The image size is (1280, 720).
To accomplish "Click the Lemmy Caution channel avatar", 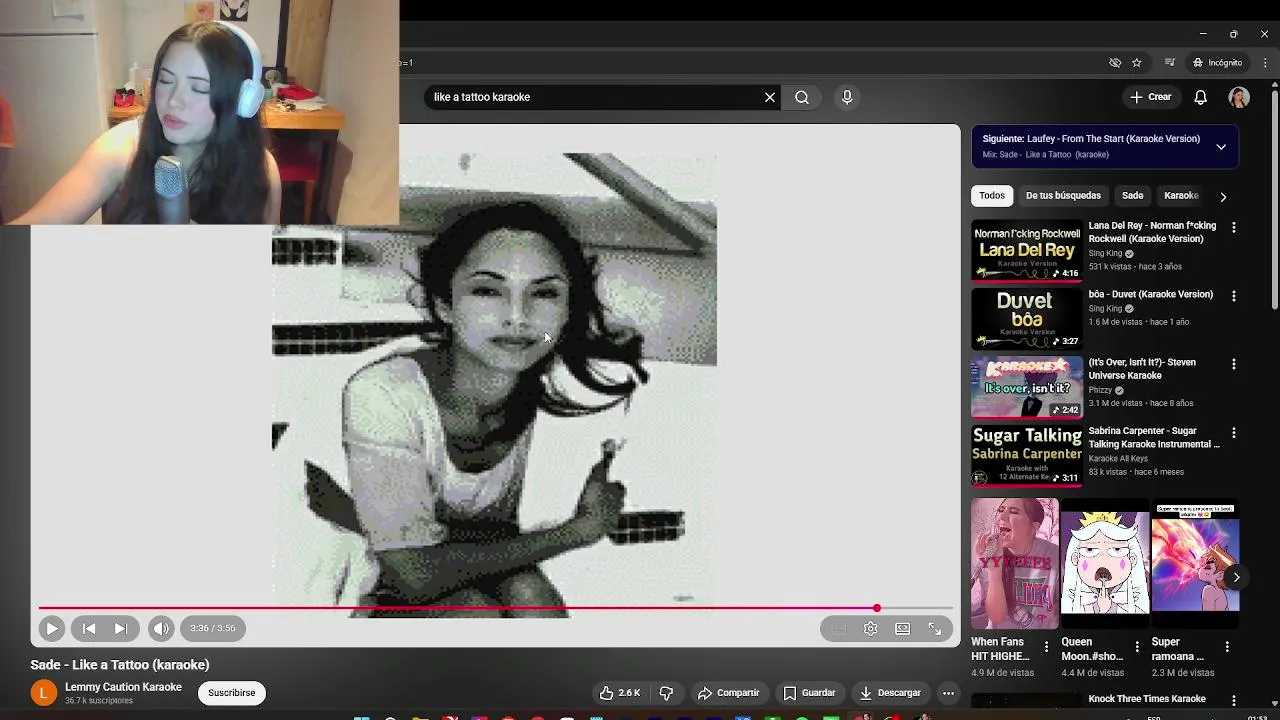I will point(43,693).
